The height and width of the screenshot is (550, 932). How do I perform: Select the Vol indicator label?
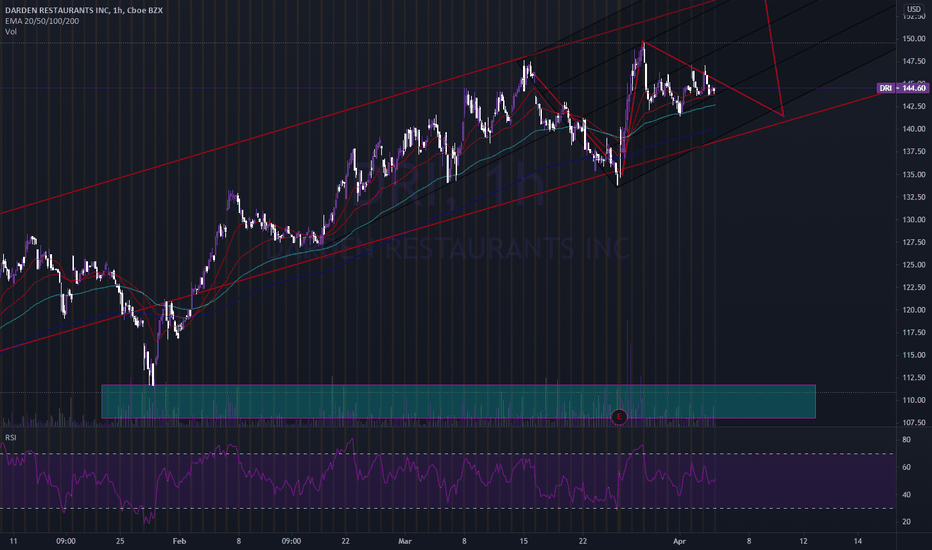point(11,32)
